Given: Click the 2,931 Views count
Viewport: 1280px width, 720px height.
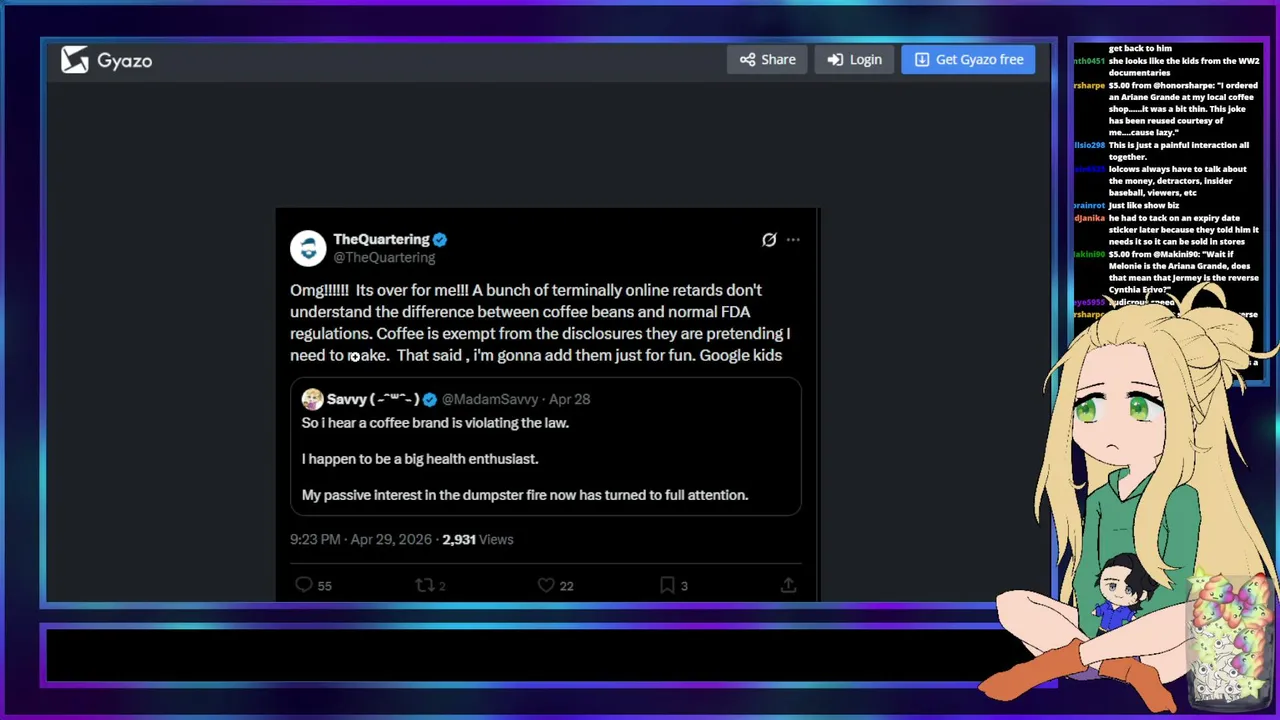Looking at the screenshot, I should [478, 539].
